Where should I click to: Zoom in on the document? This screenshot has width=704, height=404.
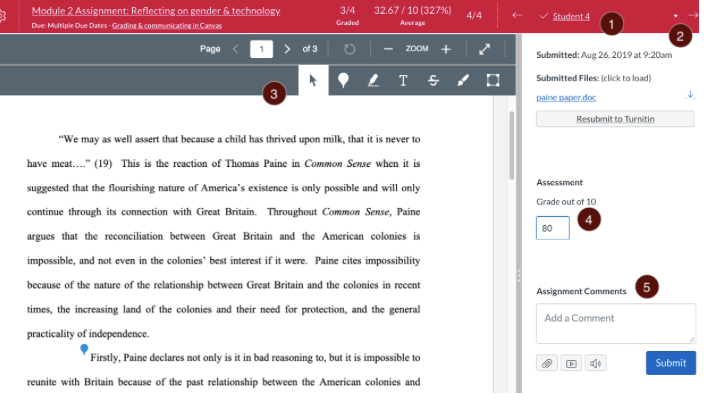point(446,49)
